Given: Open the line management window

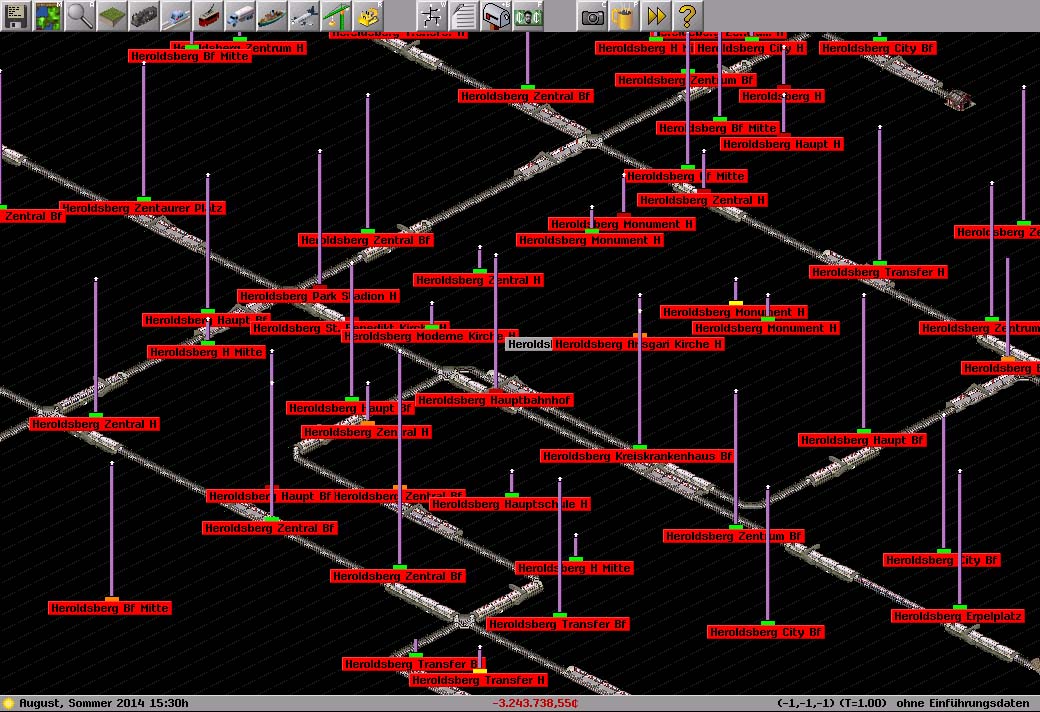Looking at the screenshot, I should (432, 16).
